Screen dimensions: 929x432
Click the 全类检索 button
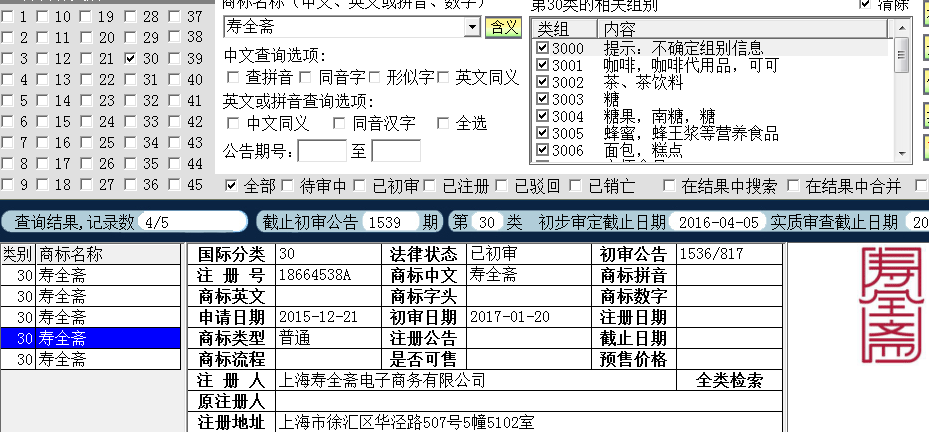pyautogui.click(x=729, y=380)
